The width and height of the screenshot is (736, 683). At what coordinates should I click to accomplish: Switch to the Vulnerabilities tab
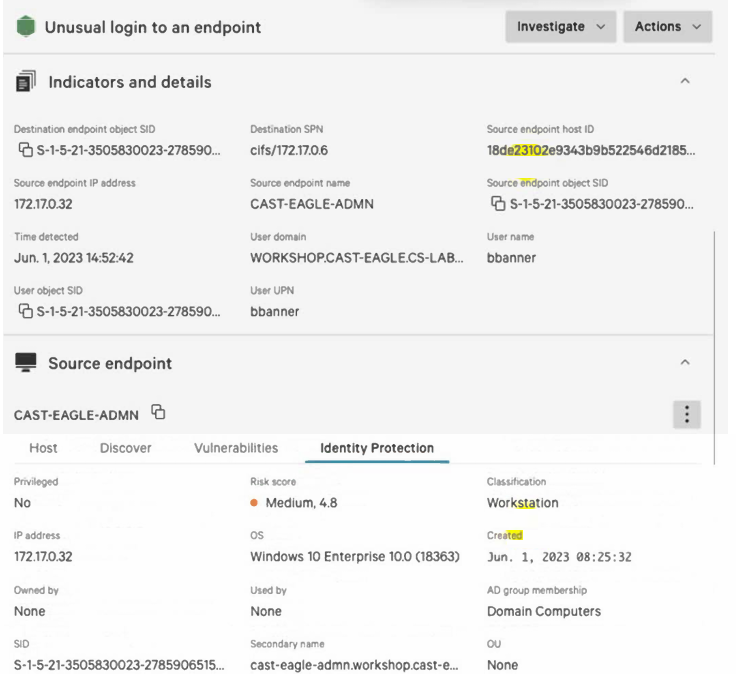[236, 448]
